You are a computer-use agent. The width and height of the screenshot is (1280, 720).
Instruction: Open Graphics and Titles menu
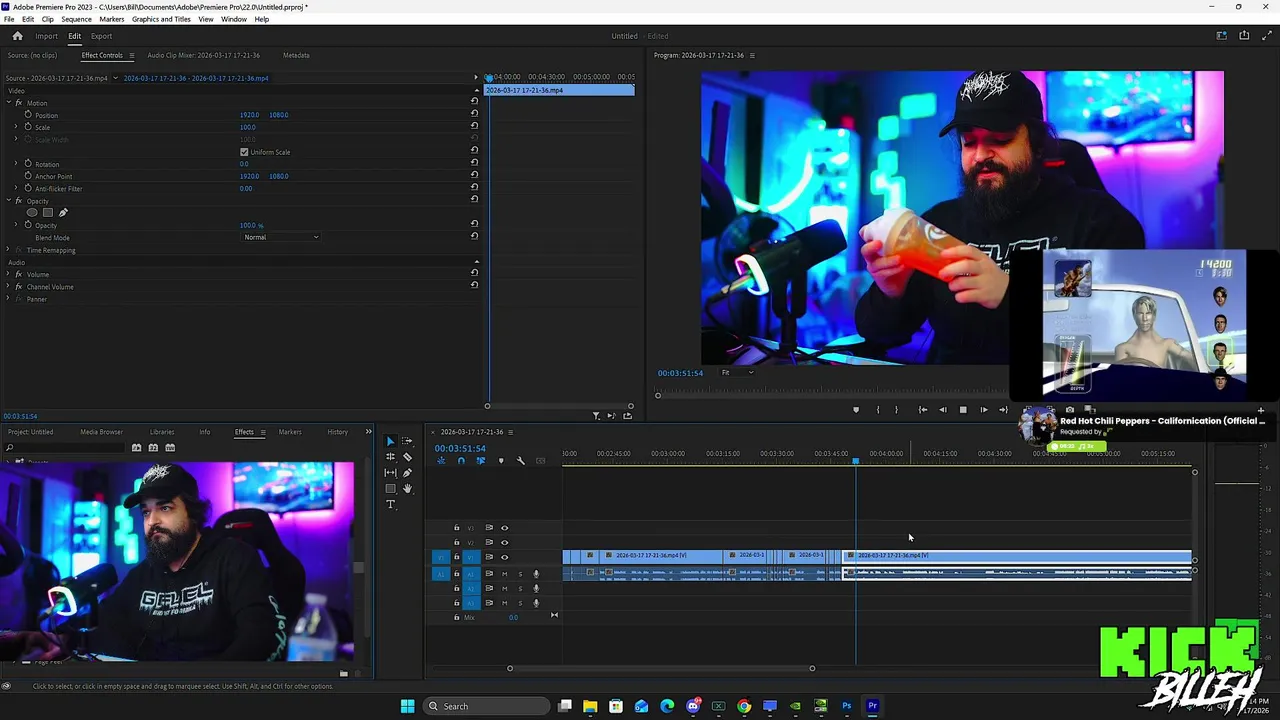pos(161,19)
